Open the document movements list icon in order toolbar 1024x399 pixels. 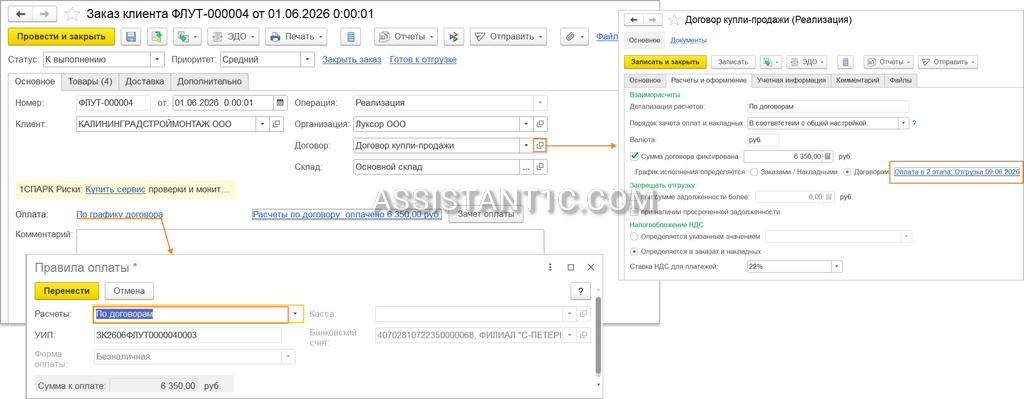point(352,37)
